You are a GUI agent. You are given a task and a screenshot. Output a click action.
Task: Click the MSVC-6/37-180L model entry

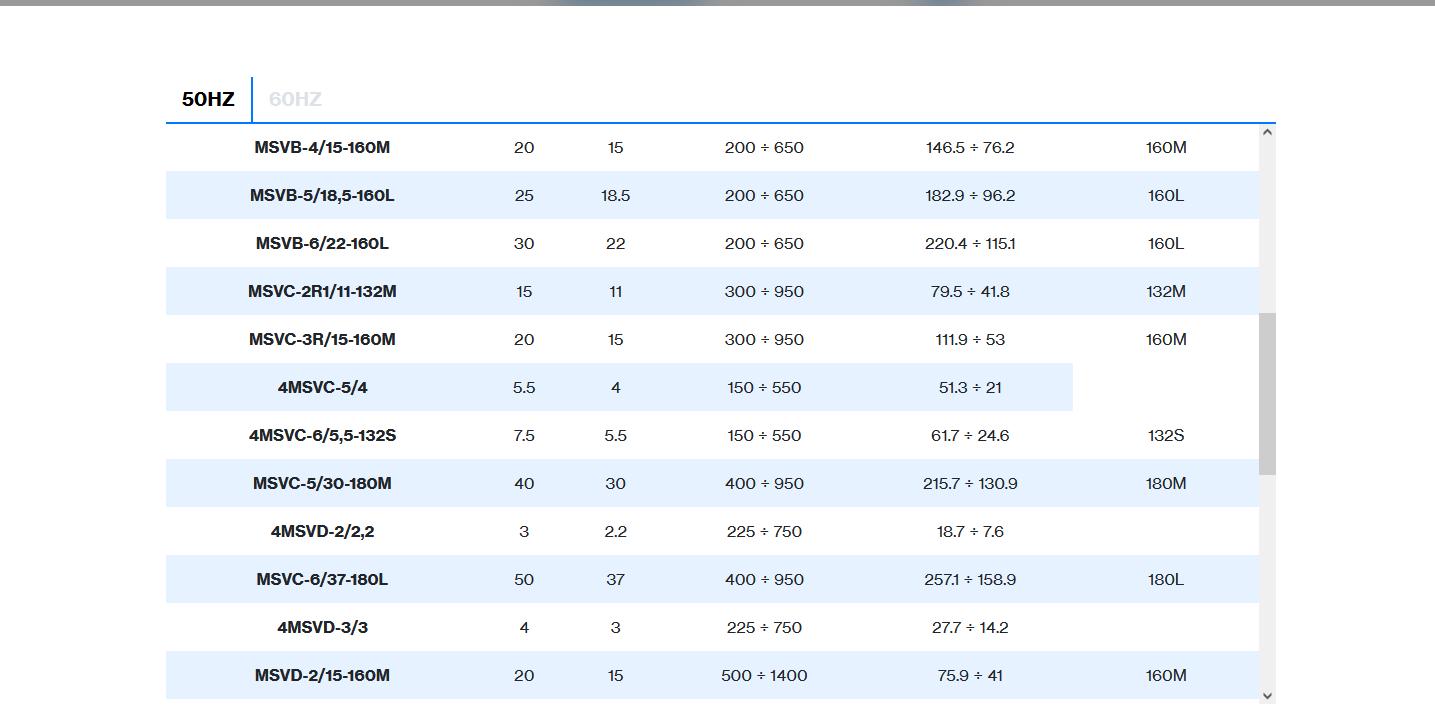pyautogui.click(x=322, y=580)
